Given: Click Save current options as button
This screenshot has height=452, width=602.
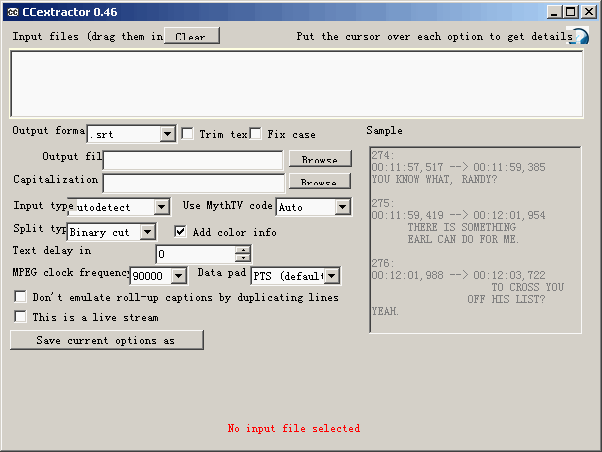Looking at the screenshot, I should coord(107,340).
